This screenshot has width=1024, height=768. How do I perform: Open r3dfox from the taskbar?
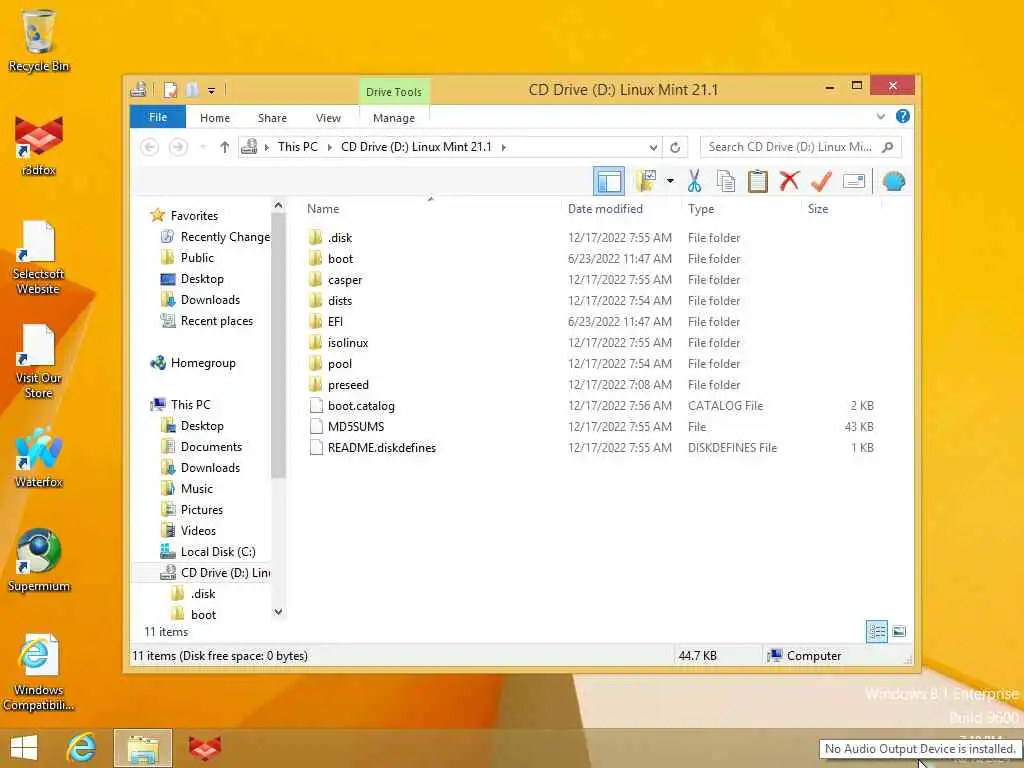point(204,748)
